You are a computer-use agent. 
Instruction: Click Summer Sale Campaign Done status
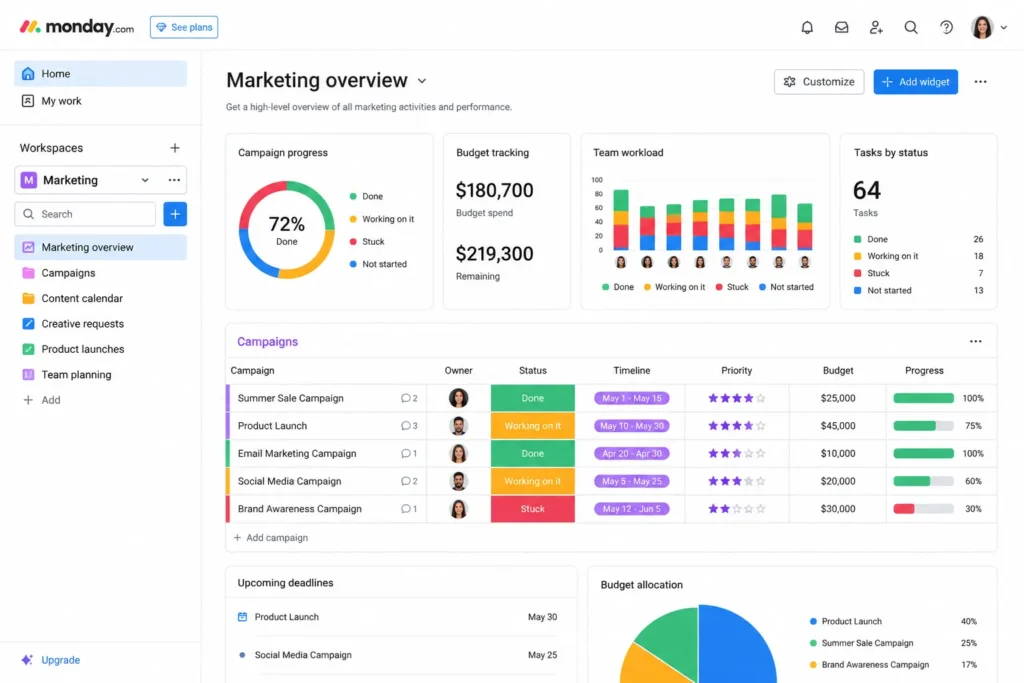[x=533, y=398]
